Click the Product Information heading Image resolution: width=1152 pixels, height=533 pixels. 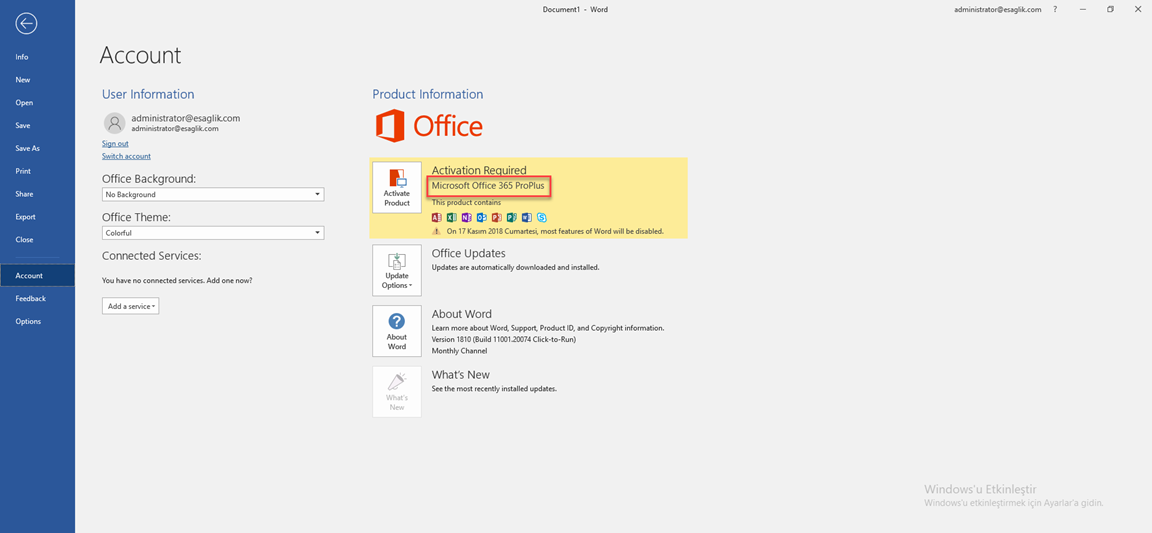tap(428, 94)
